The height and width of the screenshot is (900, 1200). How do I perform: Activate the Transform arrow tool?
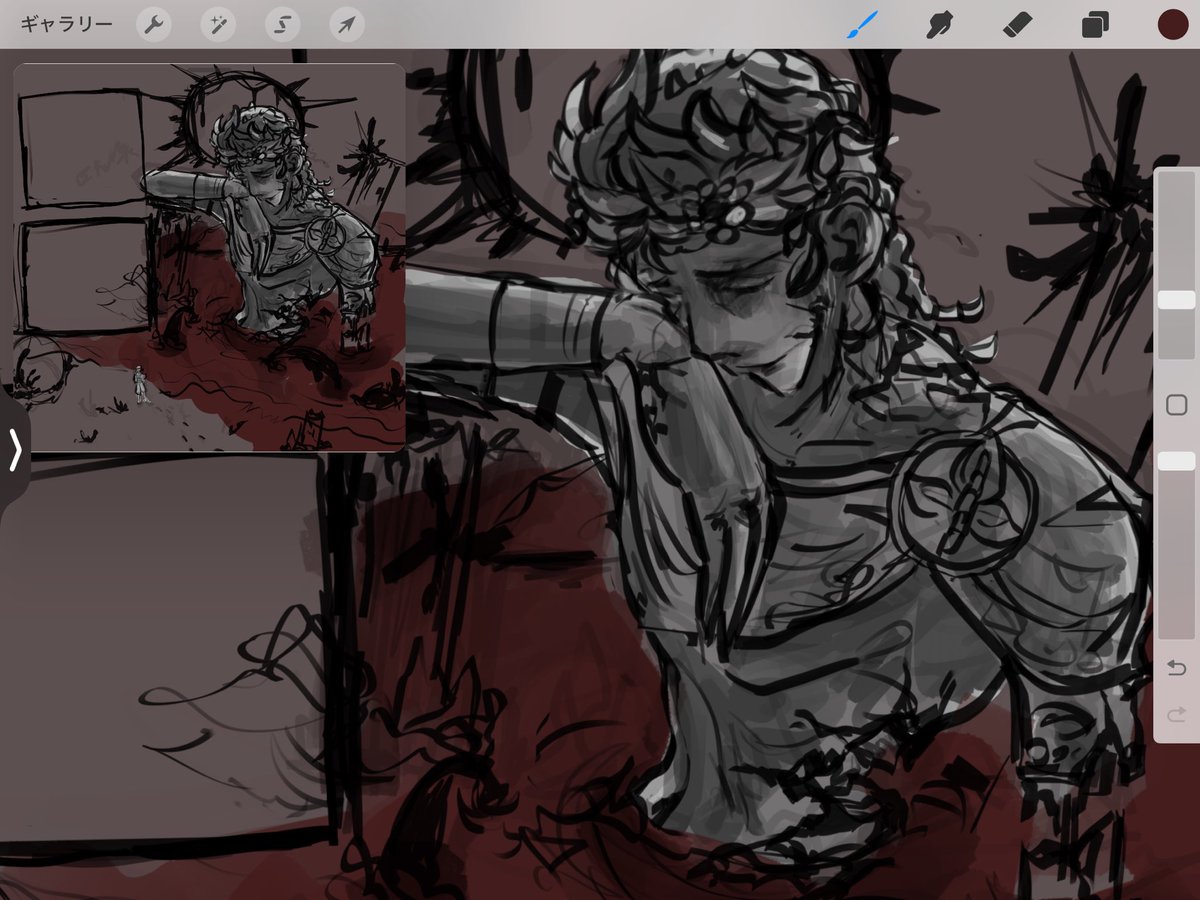[x=347, y=25]
